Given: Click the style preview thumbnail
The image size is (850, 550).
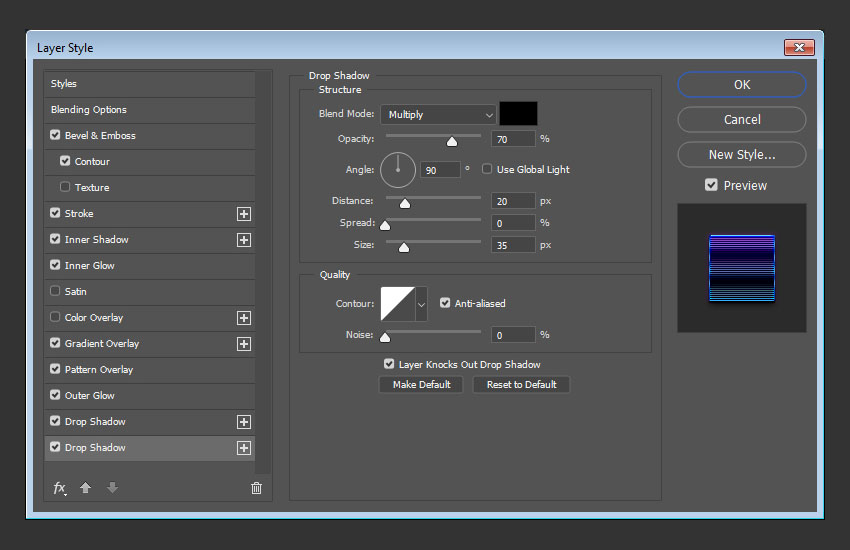Looking at the screenshot, I should (x=742, y=268).
